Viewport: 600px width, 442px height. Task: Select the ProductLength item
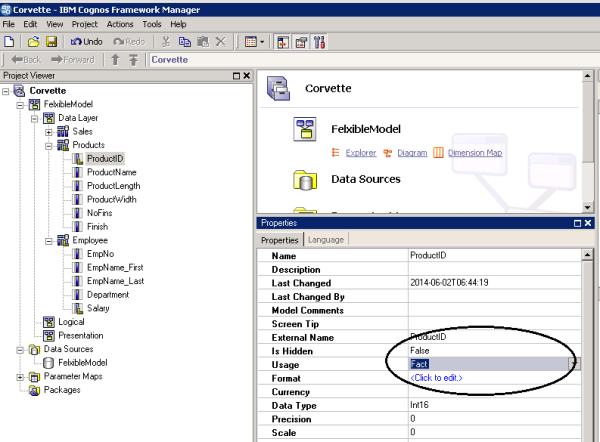click(113, 186)
